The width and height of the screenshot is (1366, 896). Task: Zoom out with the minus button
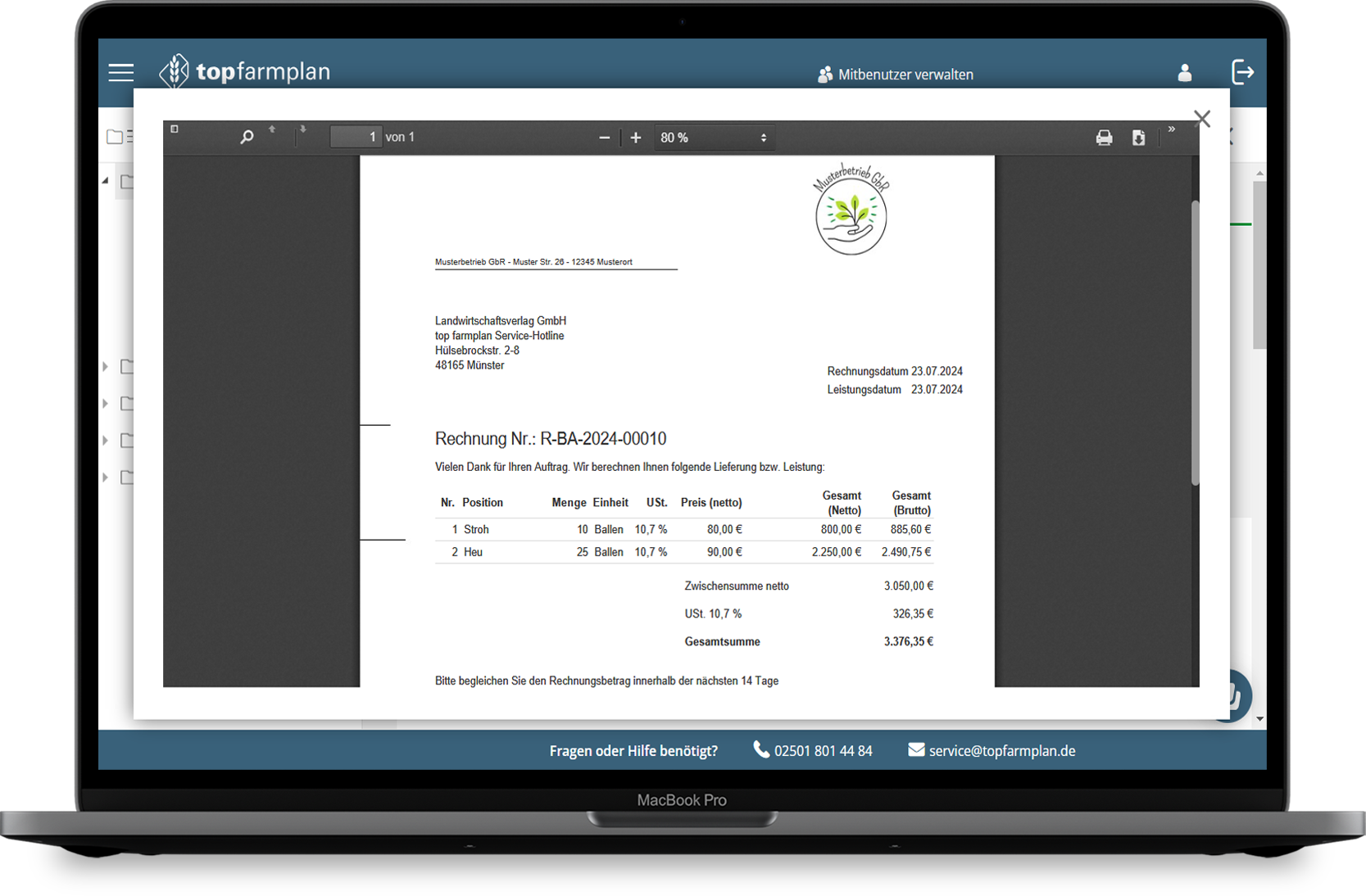click(604, 138)
